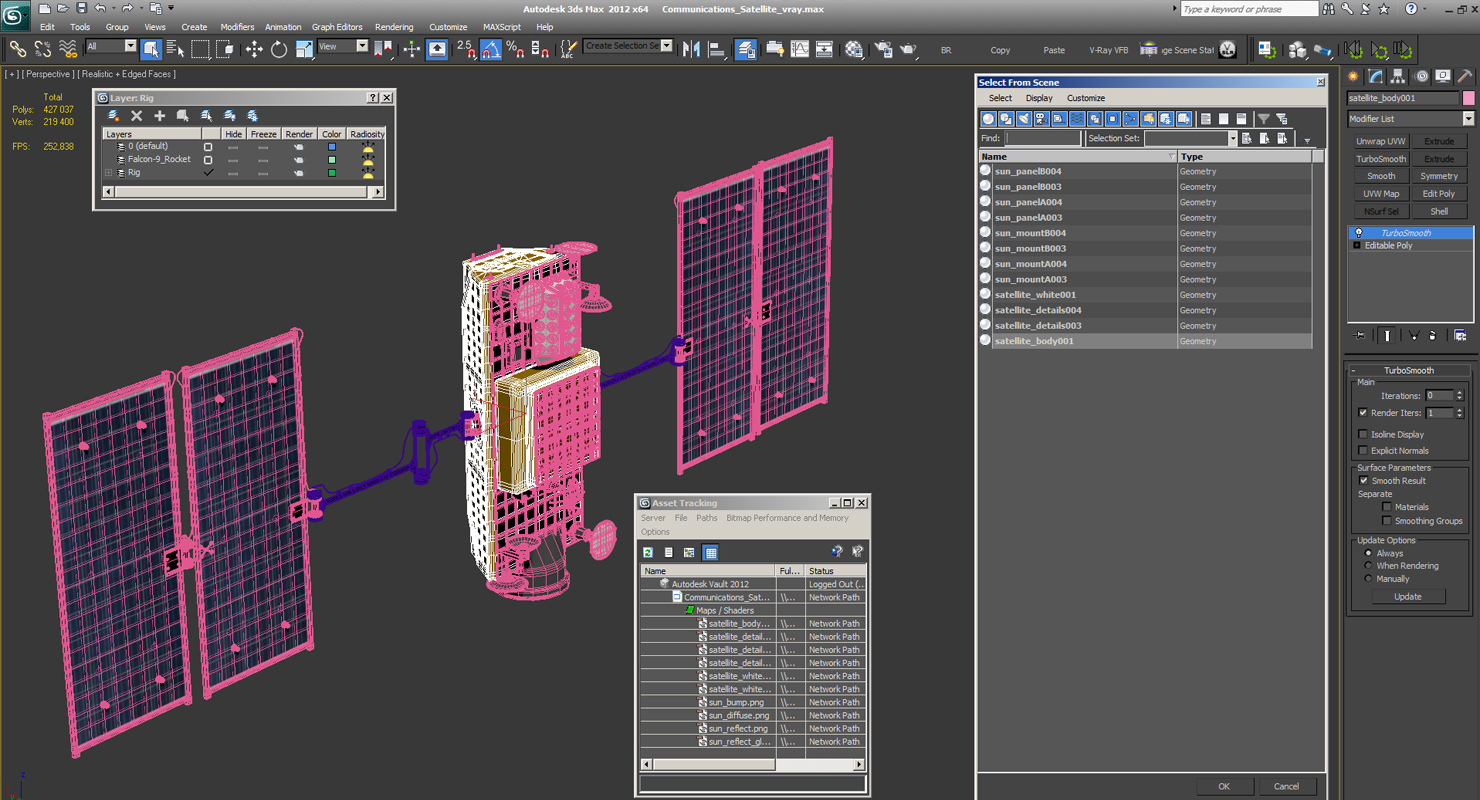The width and height of the screenshot is (1480, 800).
Task: Open Create Selection Set dropdown in toolbar
Action: (667, 46)
